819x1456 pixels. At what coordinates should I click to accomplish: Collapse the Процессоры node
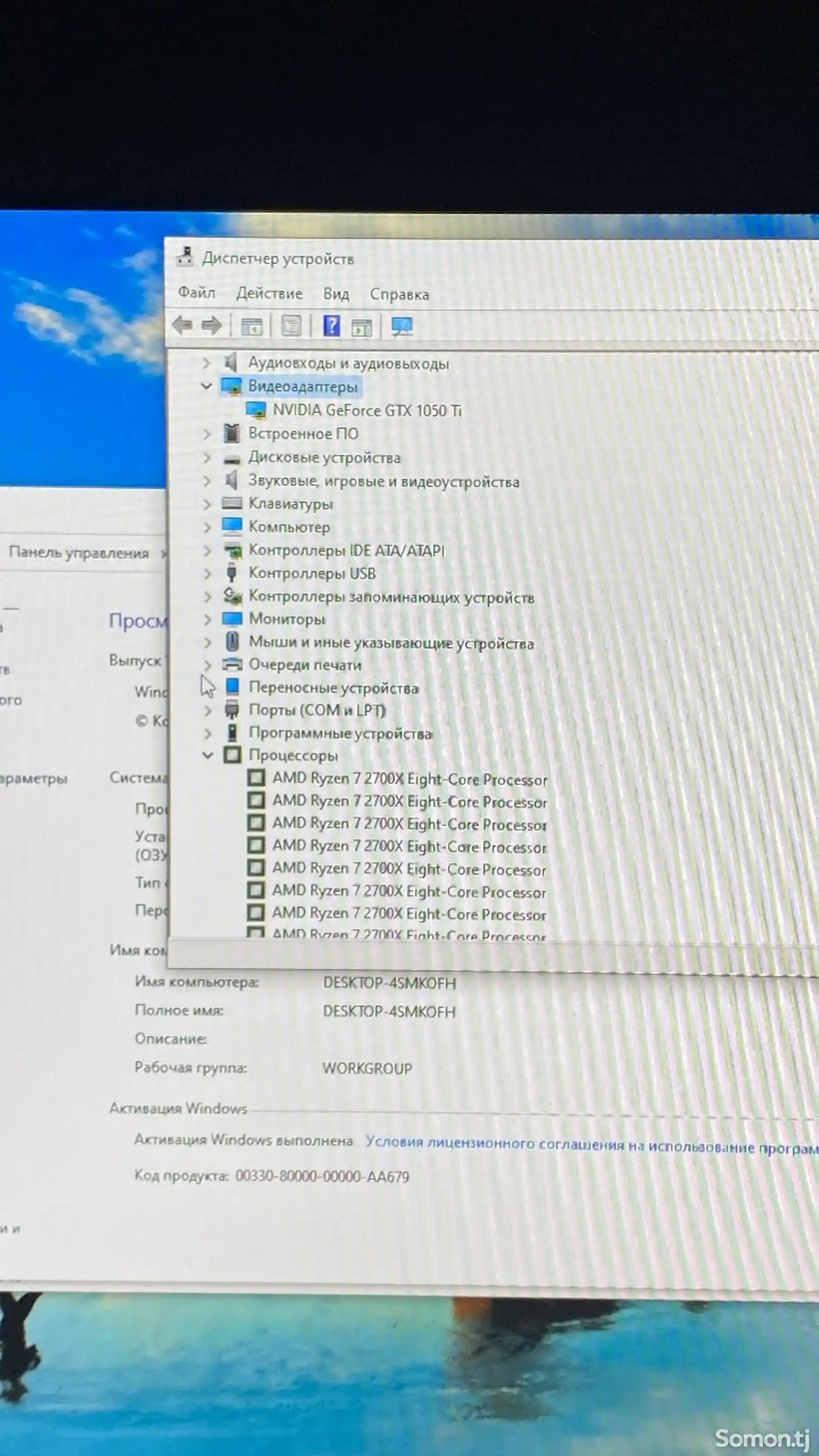pos(207,755)
